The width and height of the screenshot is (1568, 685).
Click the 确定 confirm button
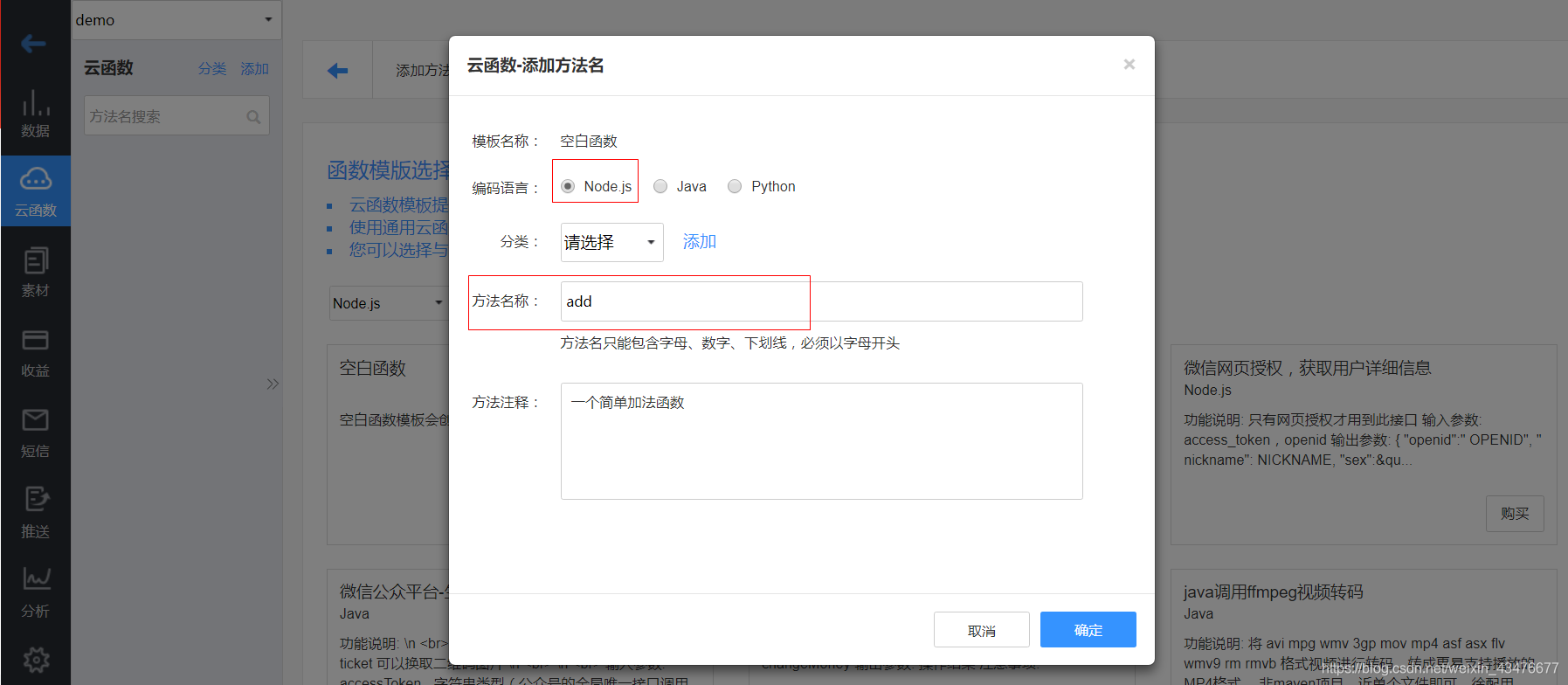coord(1088,630)
